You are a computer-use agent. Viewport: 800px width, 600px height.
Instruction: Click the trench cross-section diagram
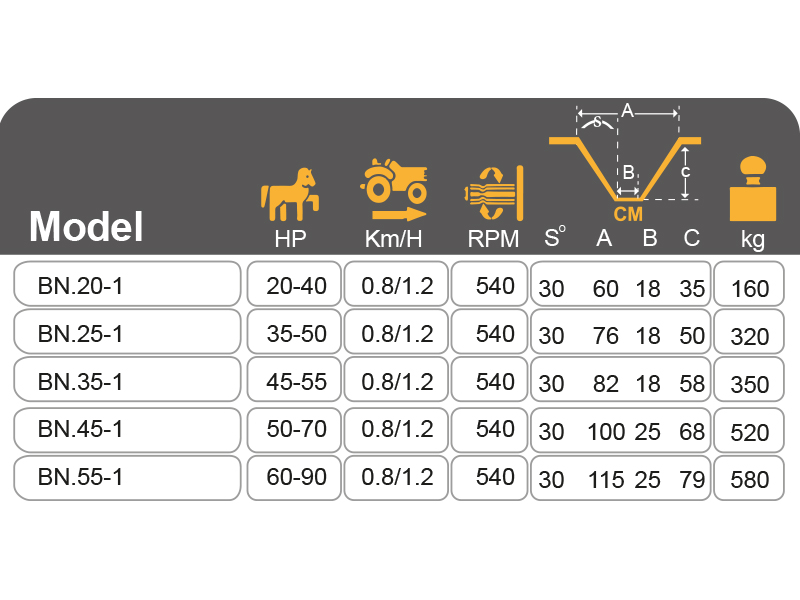coord(625,162)
